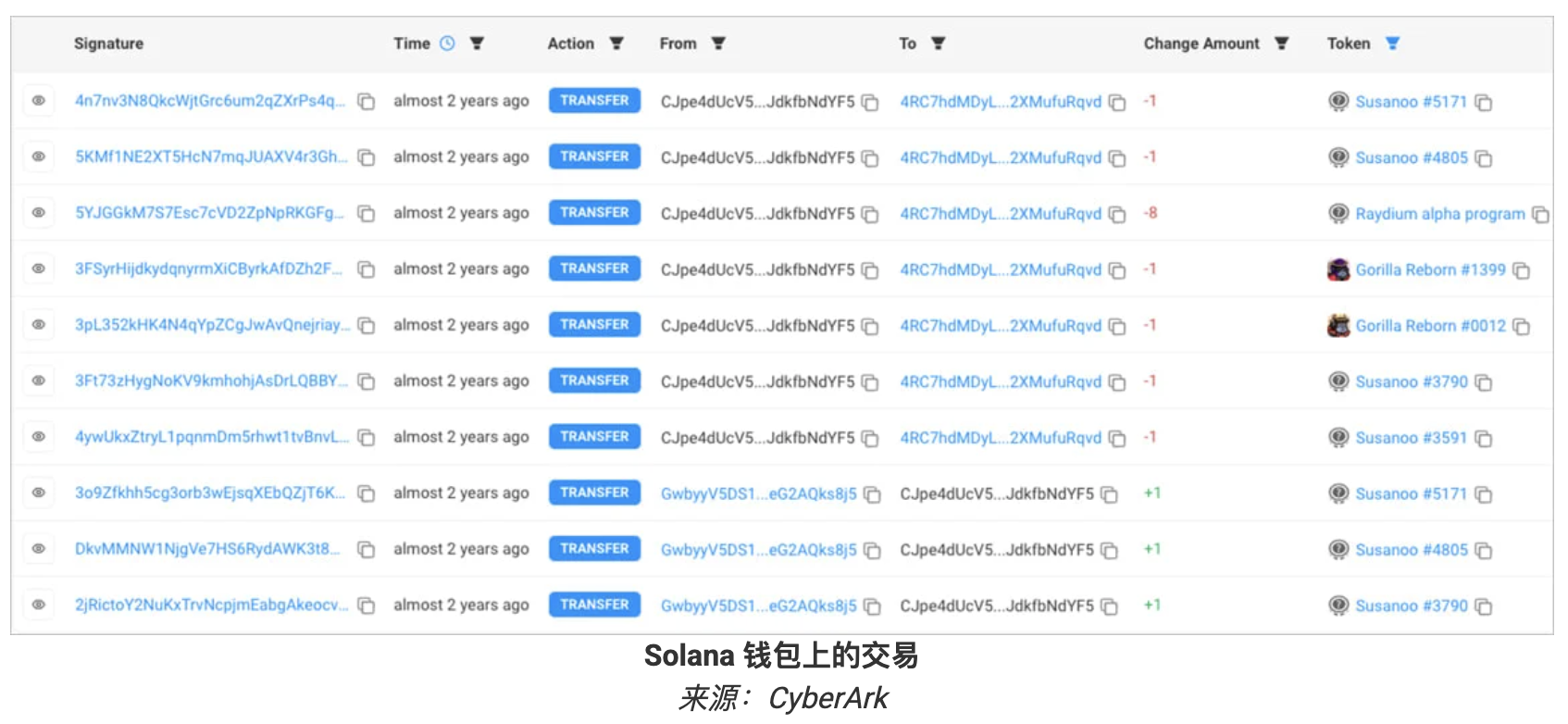Open transaction 4n7nv3N8QkcWjtGrc6um2qZXrPs4q
This screenshot has width=1568, height=724.
[x=210, y=101]
